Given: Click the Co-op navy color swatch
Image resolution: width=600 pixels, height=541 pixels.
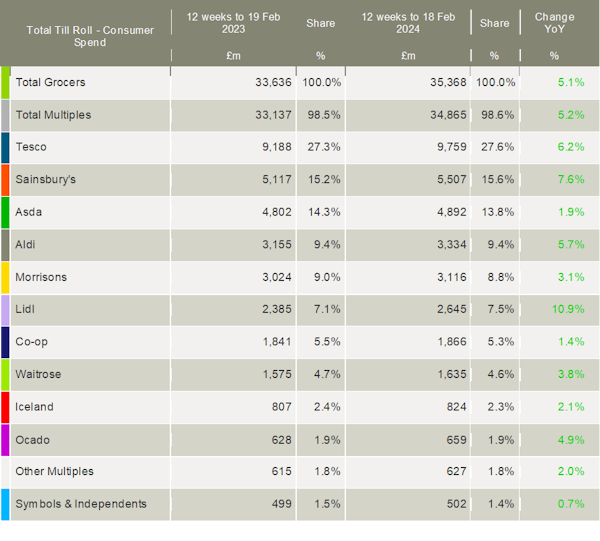Looking at the screenshot, I should coord(5,342).
